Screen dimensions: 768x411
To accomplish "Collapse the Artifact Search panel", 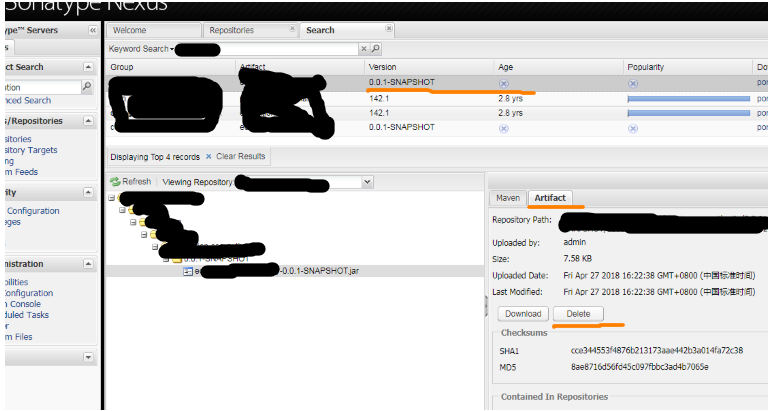I will (x=88, y=67).
